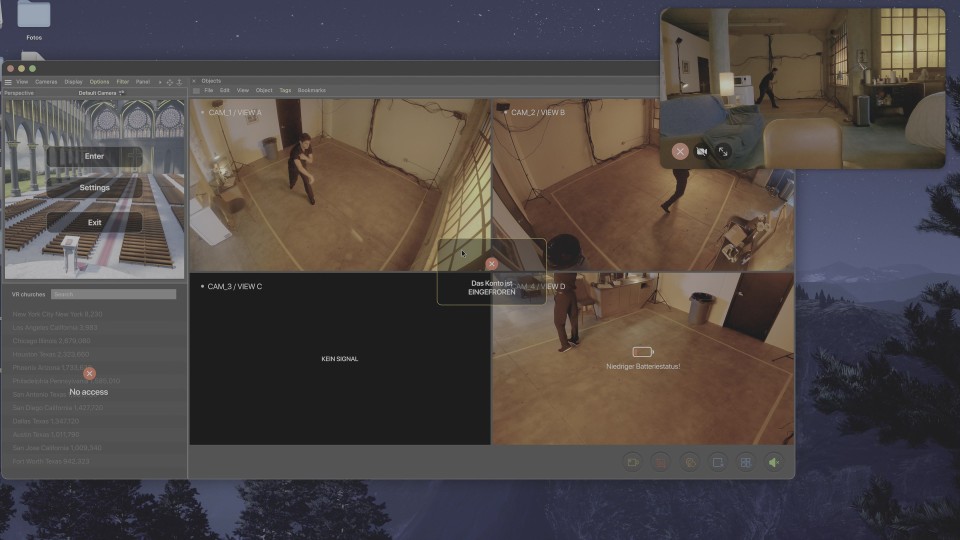This screenshot has height=540, width=960.
Task: Open the Panel menu
Action: [x=143, y=82]
